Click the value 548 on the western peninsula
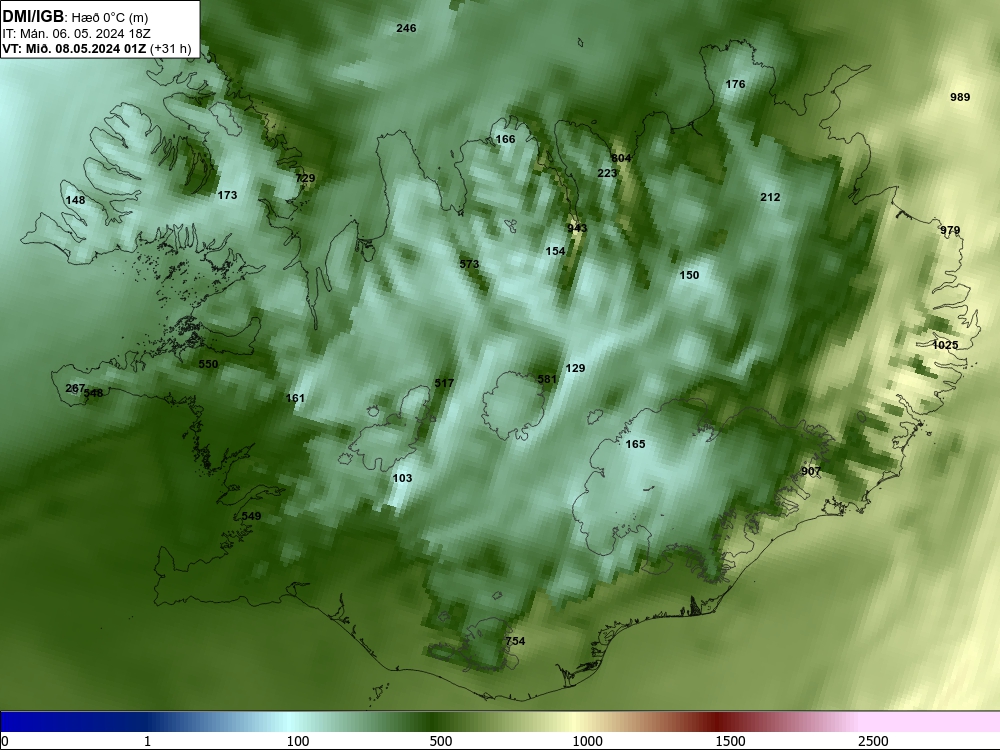This screenshot has height=750, width=1000. click(x=94, y=393)
